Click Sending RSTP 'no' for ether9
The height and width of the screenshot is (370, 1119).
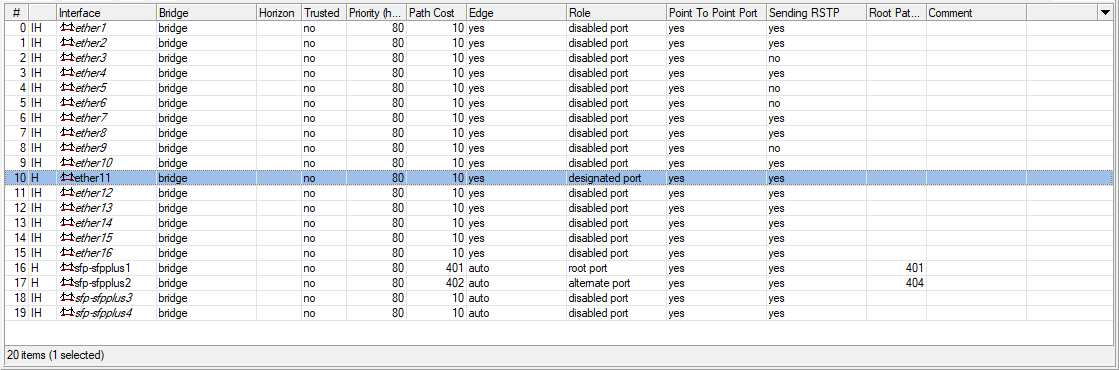[774, 148]
